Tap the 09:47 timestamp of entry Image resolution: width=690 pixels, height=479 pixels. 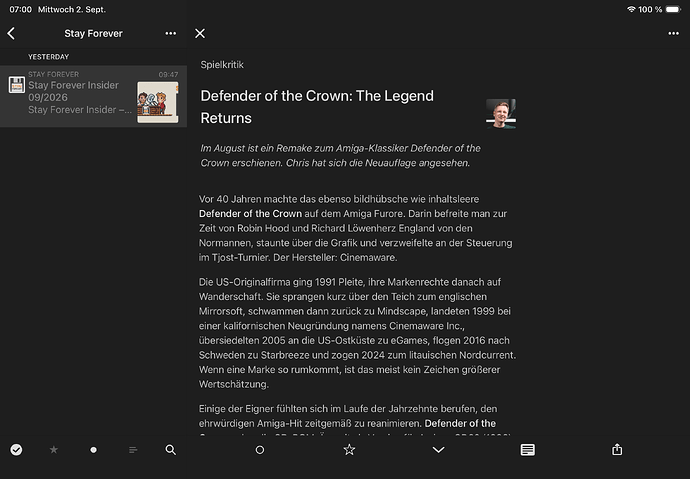[169, 74]
